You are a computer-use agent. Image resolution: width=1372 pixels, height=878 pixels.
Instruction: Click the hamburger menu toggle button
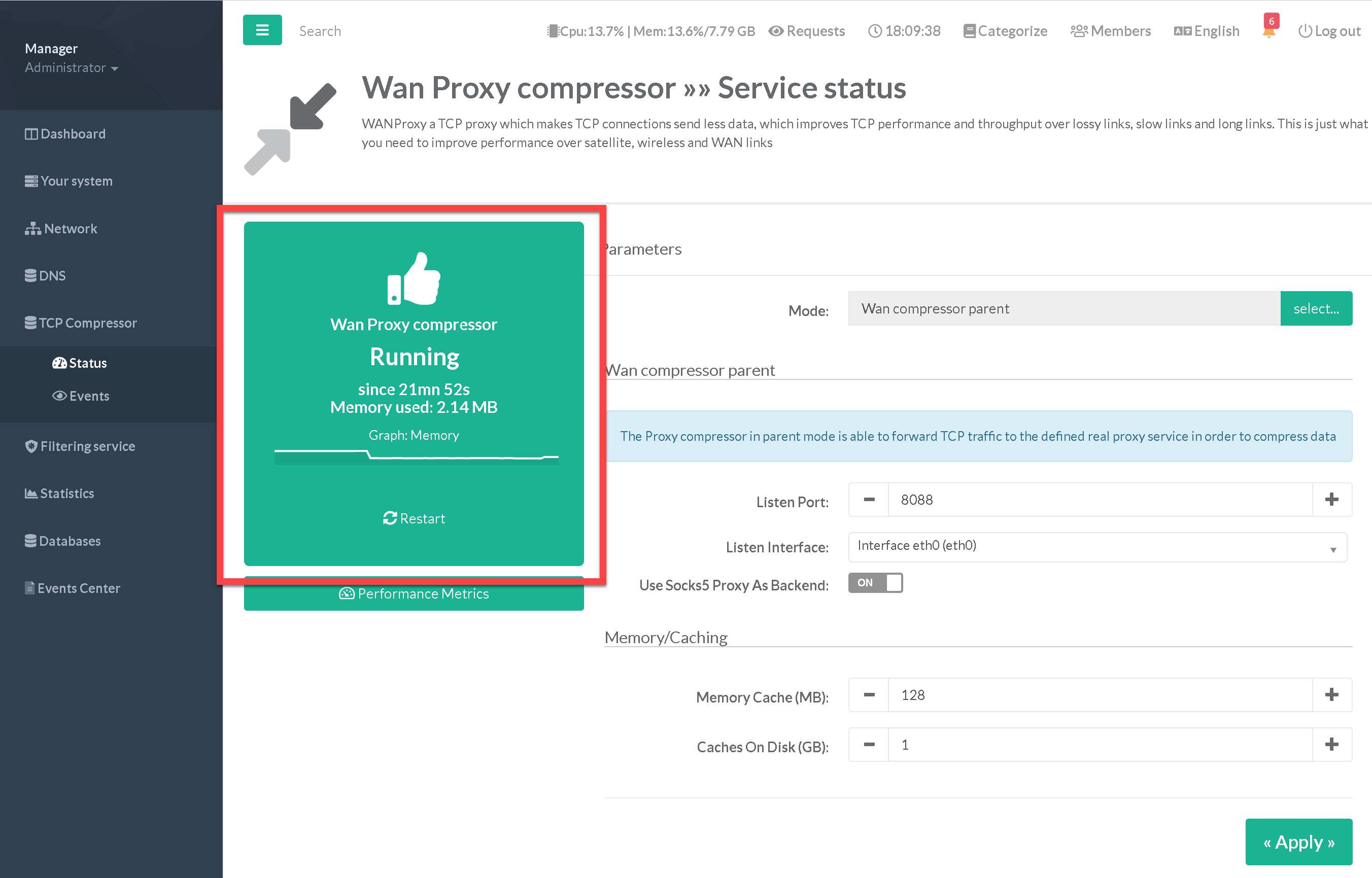click(x=262, y=30)
